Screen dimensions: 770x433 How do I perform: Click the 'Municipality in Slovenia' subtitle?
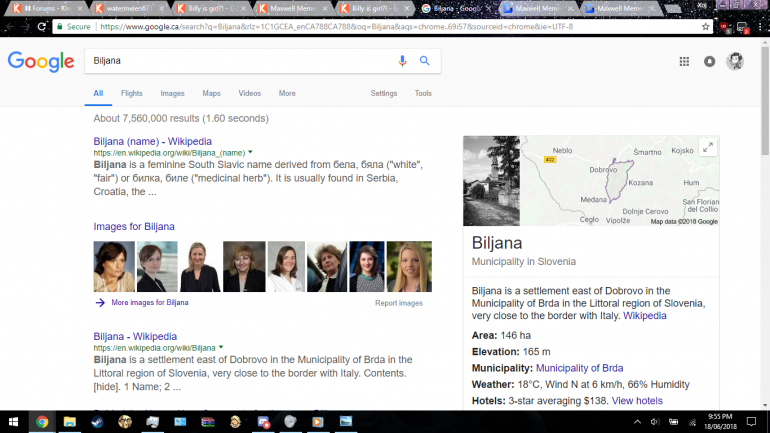pos(523,262)
